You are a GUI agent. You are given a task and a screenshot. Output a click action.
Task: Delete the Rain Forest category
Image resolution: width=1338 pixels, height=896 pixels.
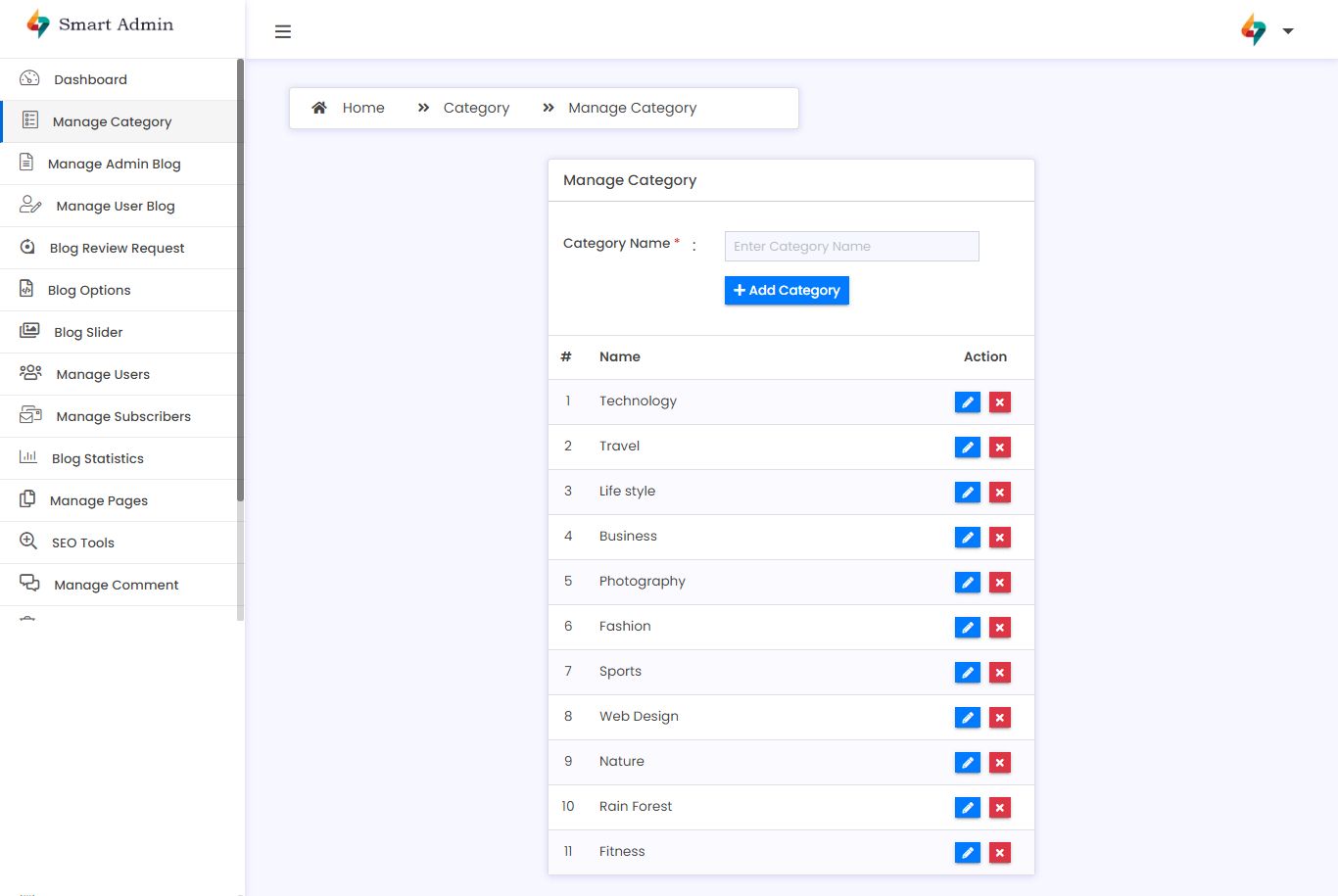(x=999, y=808)
